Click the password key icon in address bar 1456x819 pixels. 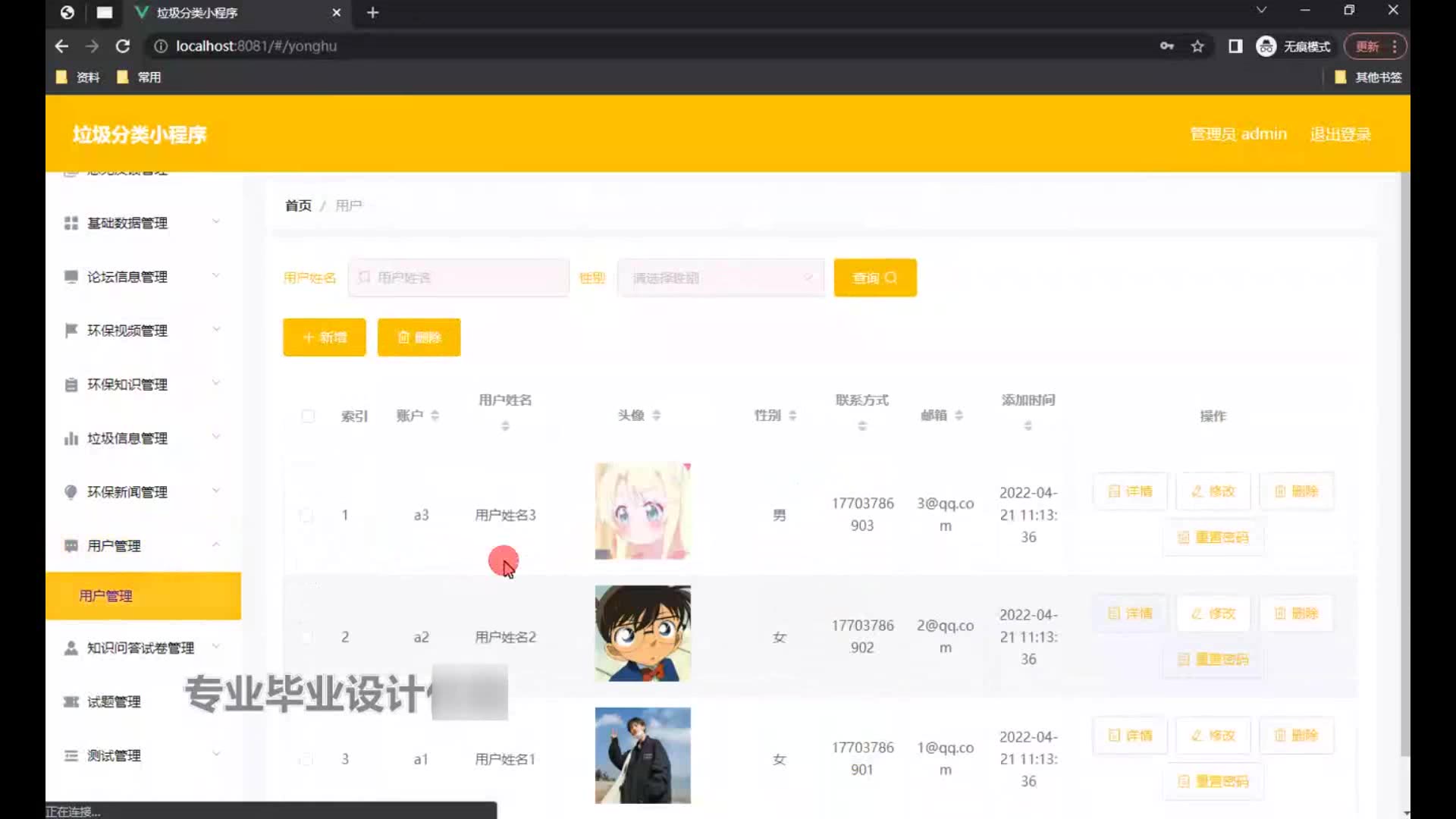[1167, 46]
